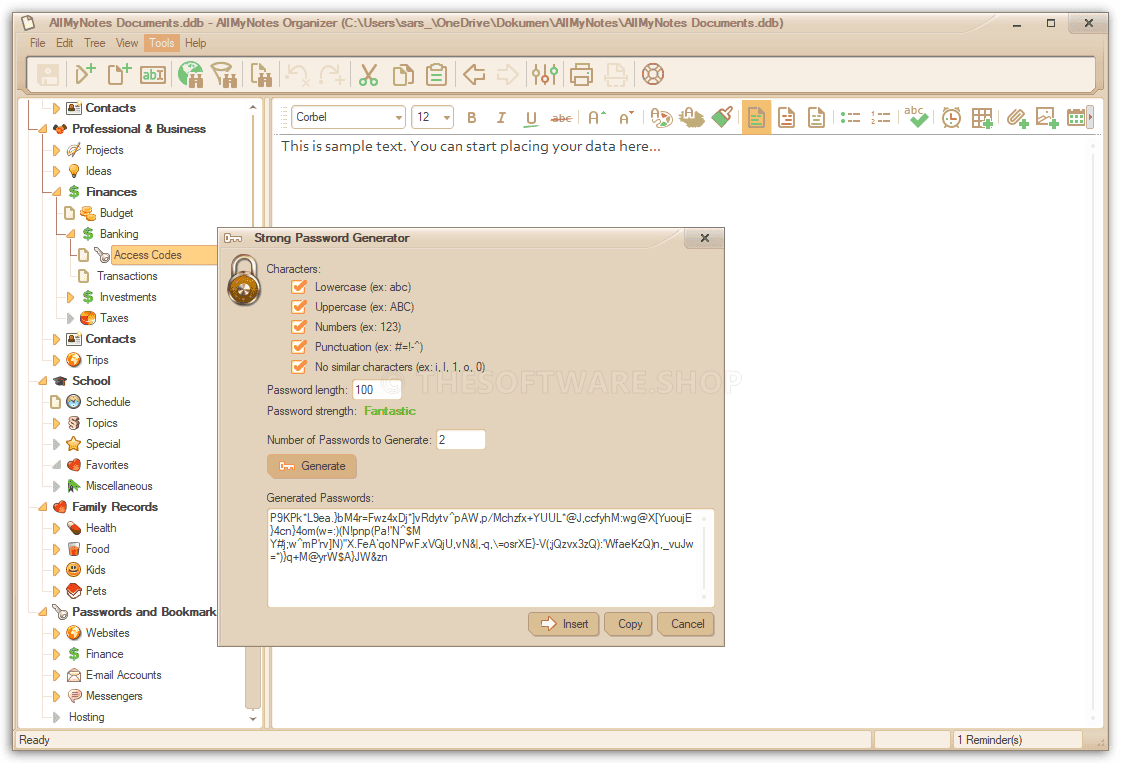Select right text alignment
Image resolution: width=1121 pixels, height=763 pixels.
click(816, 117)
